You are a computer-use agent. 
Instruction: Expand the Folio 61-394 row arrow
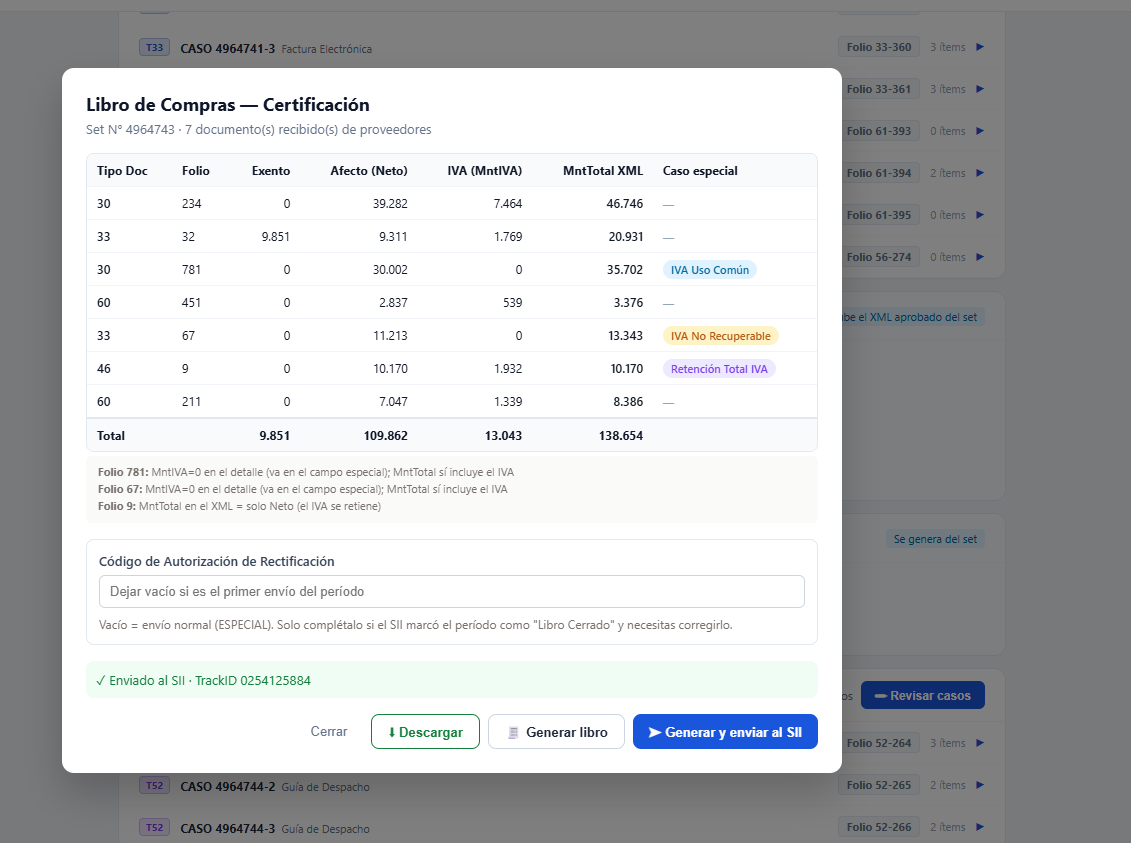click(x=980, y=173)
